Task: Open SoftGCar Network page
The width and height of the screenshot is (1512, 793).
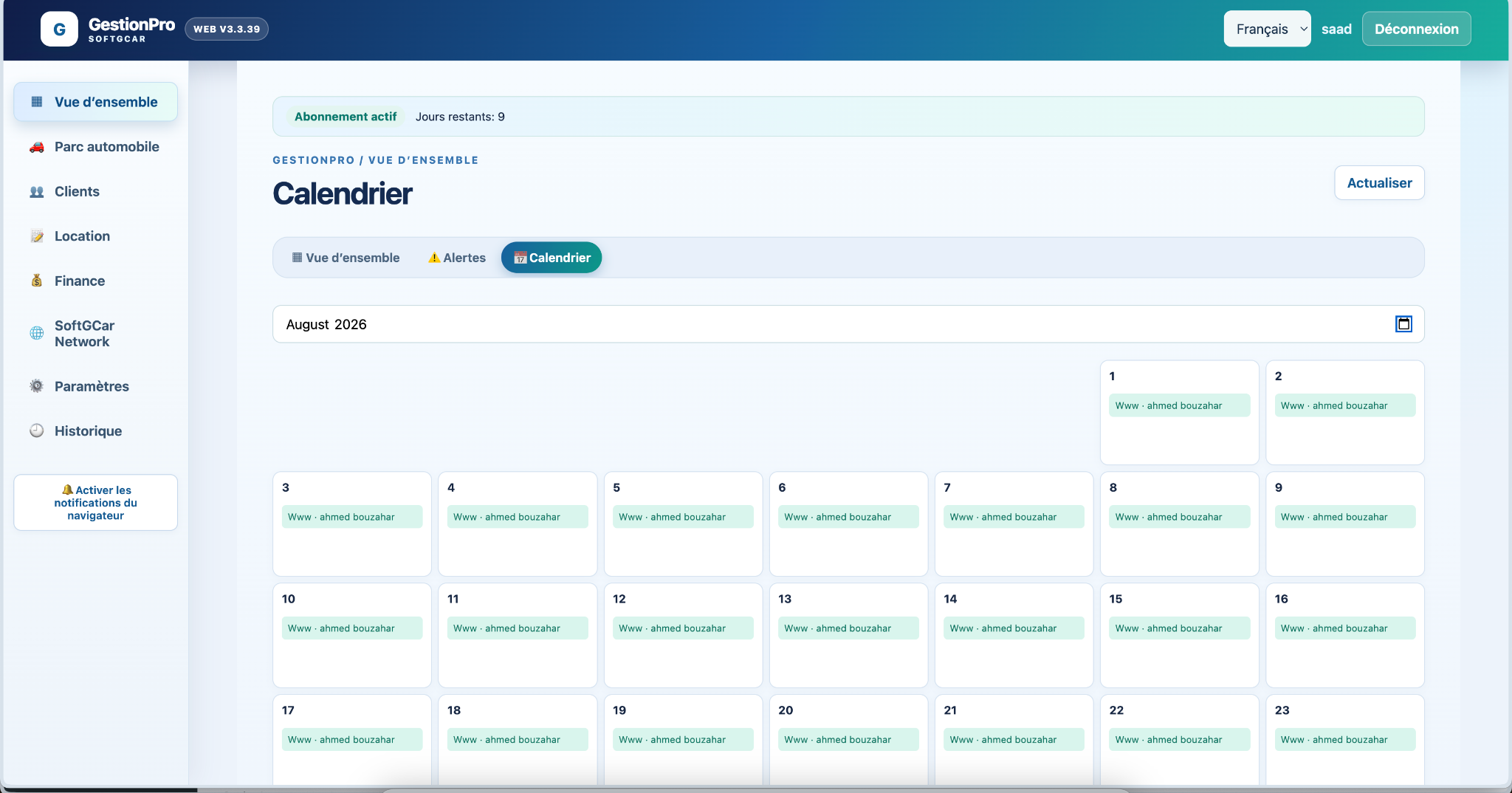Action: click(95, 334)
